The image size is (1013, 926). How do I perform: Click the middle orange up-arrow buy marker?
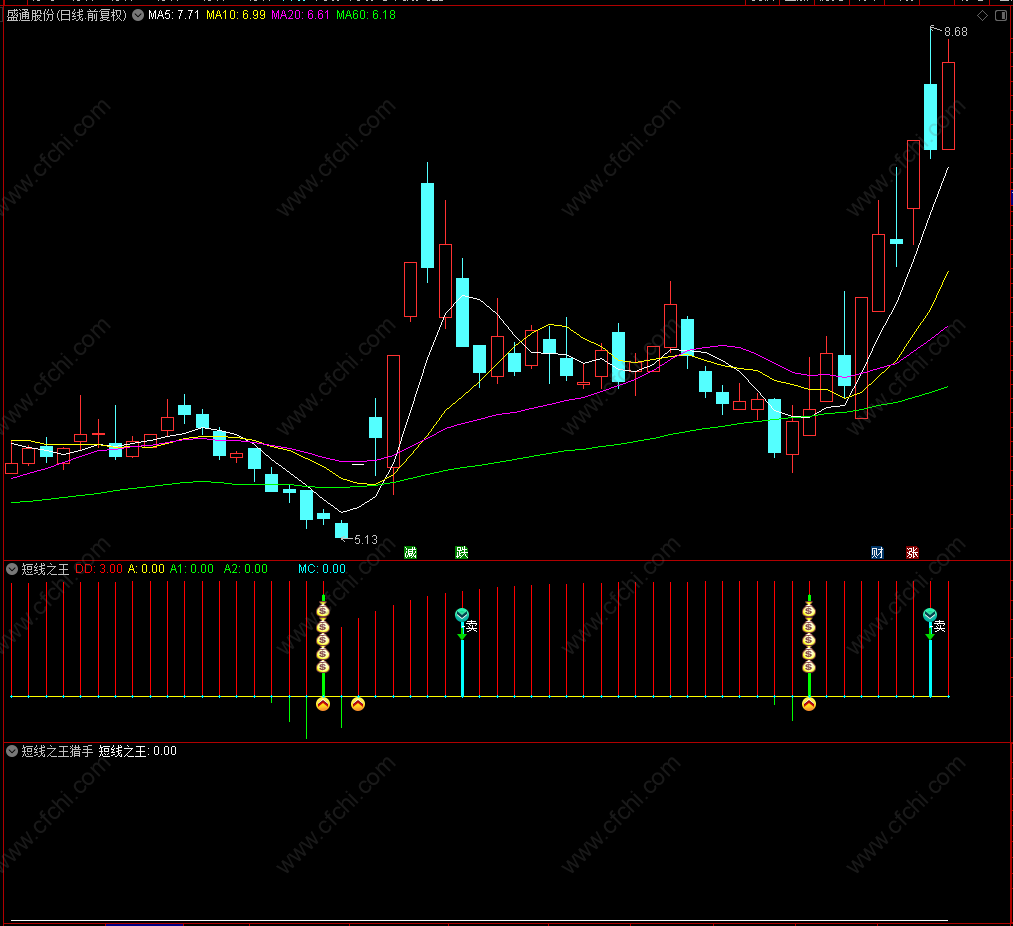358,704
